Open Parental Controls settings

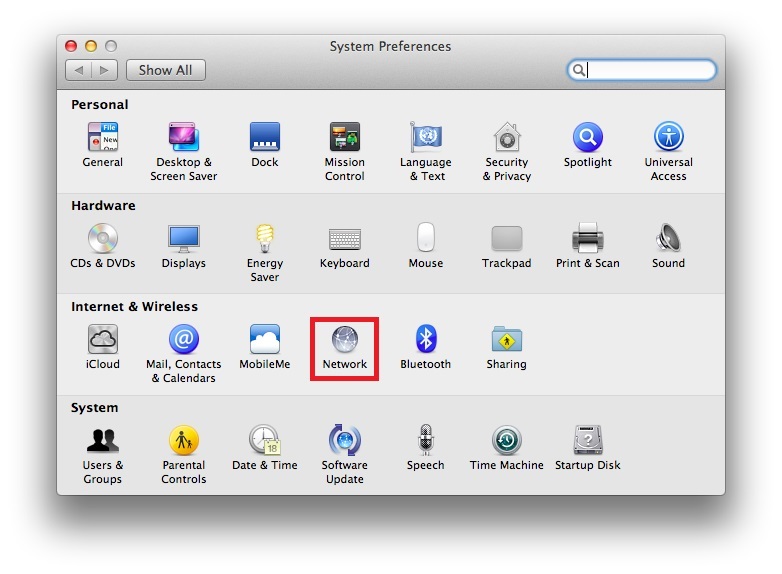pyautogui.click(x=183, y=441)
